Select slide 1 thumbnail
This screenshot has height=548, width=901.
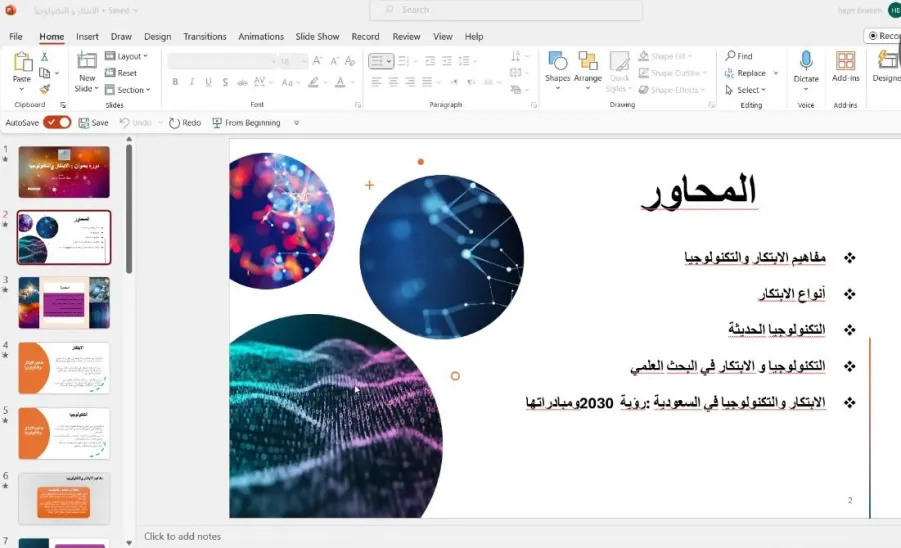click(64, 172)
